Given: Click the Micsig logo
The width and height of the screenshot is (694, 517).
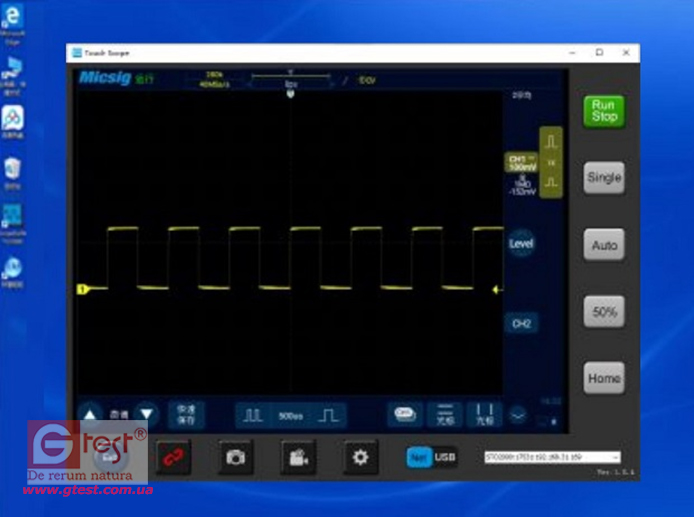Looking at the screenshot, I should (106, 78).
